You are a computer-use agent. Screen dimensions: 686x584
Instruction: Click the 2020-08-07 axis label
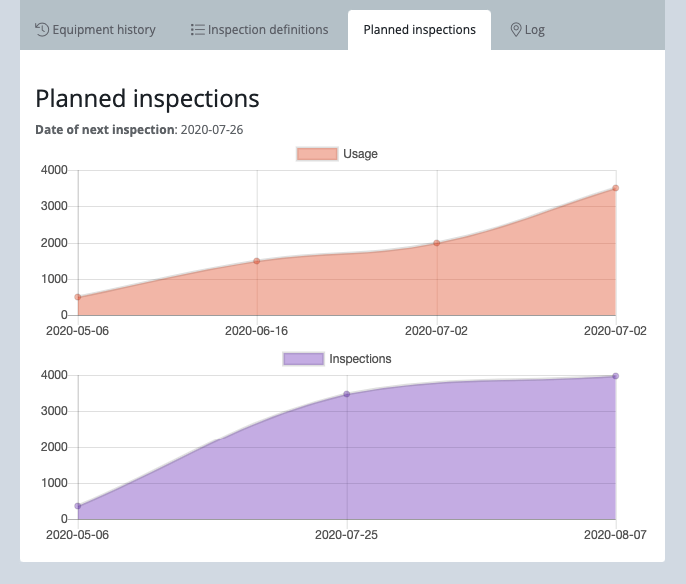[615, 535]
